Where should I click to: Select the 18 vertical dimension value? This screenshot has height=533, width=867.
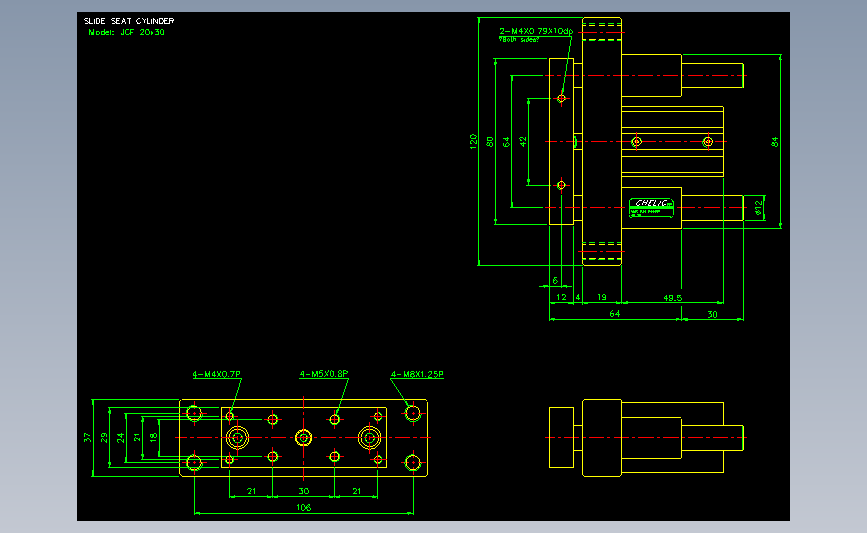(154, 437)
